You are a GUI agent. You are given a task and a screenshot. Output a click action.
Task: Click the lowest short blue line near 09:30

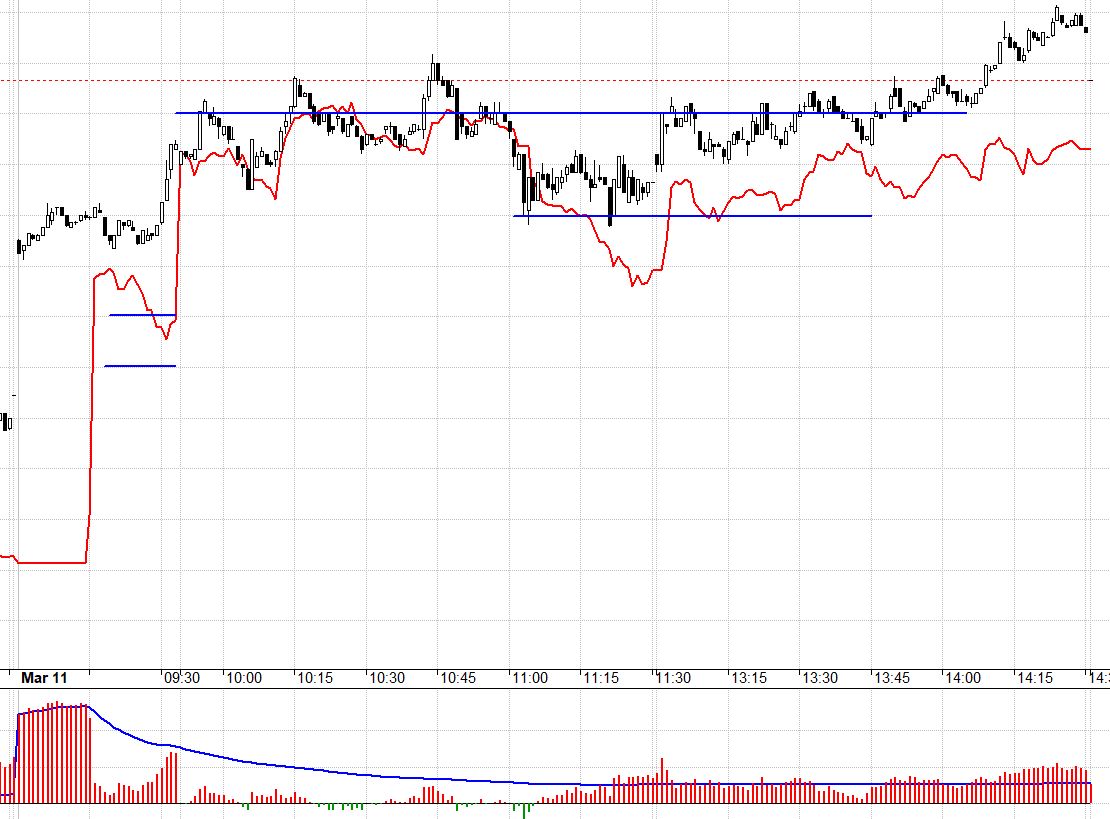(140, 366)
